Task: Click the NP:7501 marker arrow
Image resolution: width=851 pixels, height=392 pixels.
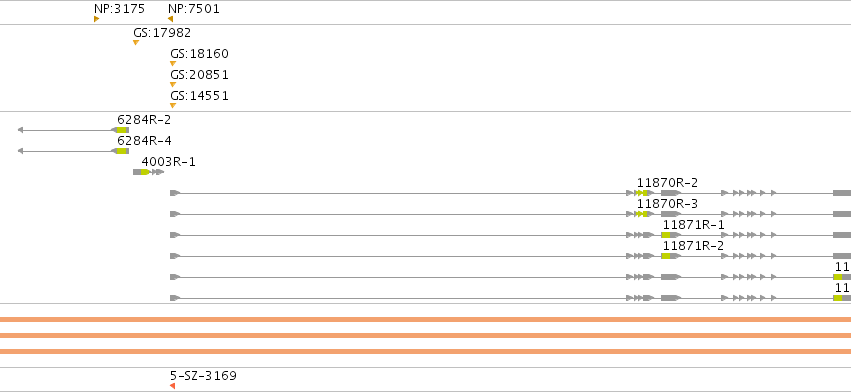Action: 170,19
